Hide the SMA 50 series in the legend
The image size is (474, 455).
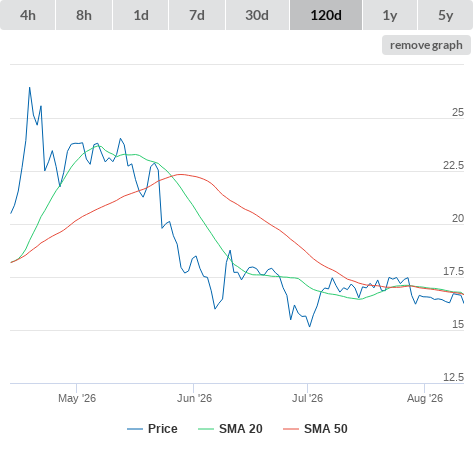(315, 429)
